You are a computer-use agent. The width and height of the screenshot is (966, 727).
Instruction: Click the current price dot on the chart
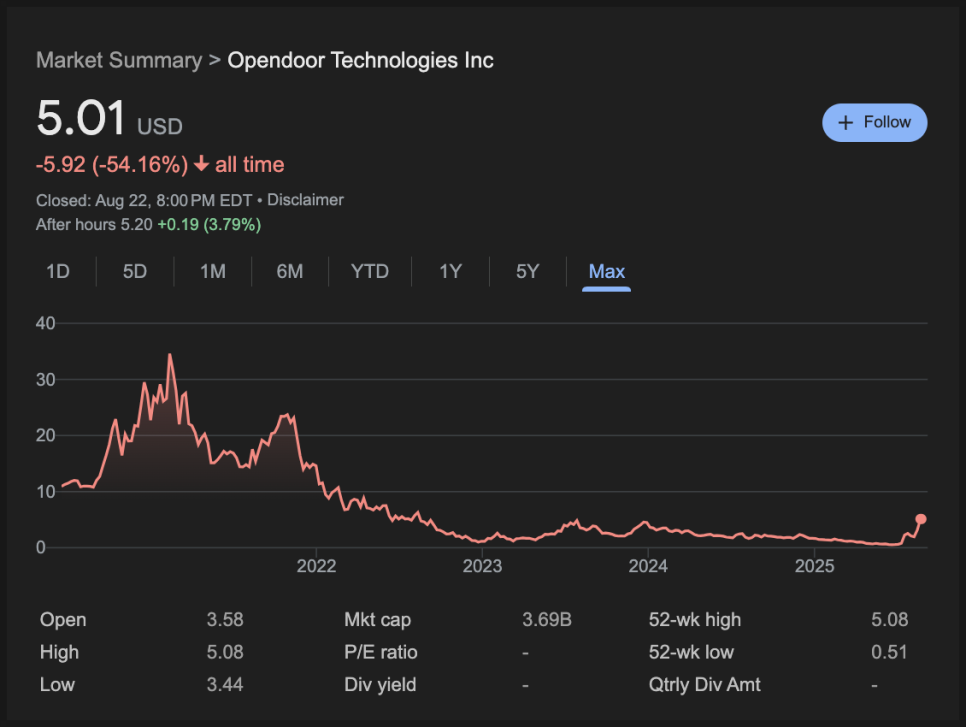920,519
